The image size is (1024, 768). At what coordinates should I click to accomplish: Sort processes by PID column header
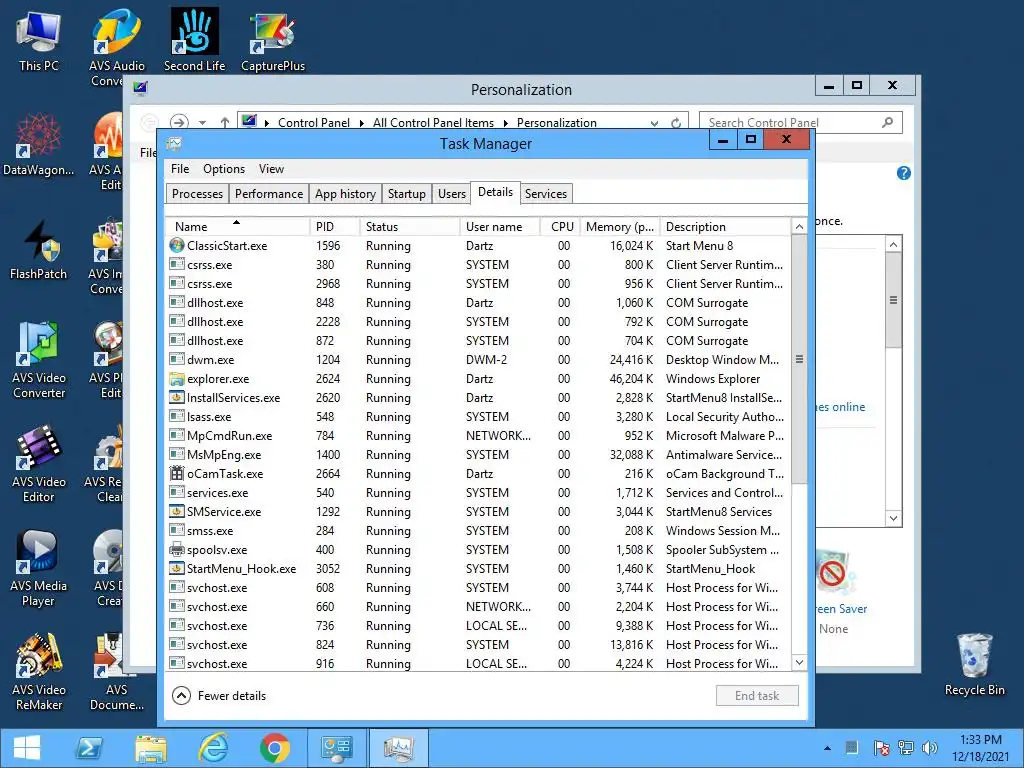click(334, 227)
